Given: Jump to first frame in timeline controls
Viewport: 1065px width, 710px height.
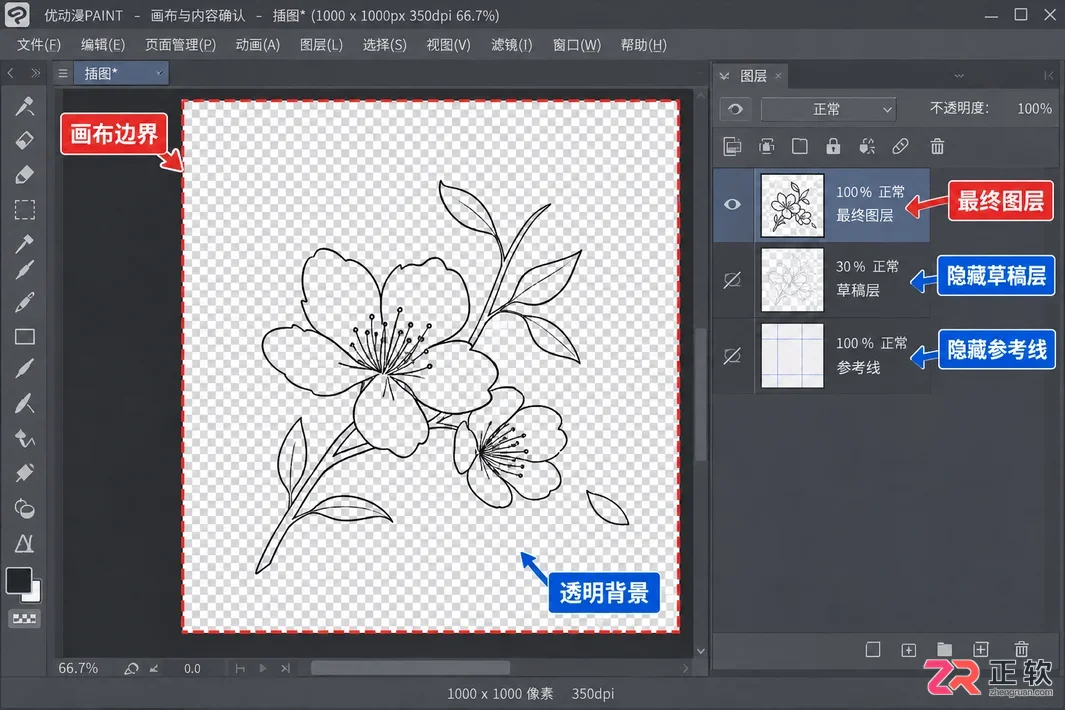Looking at the screenshot, I should tap(240, 669).
